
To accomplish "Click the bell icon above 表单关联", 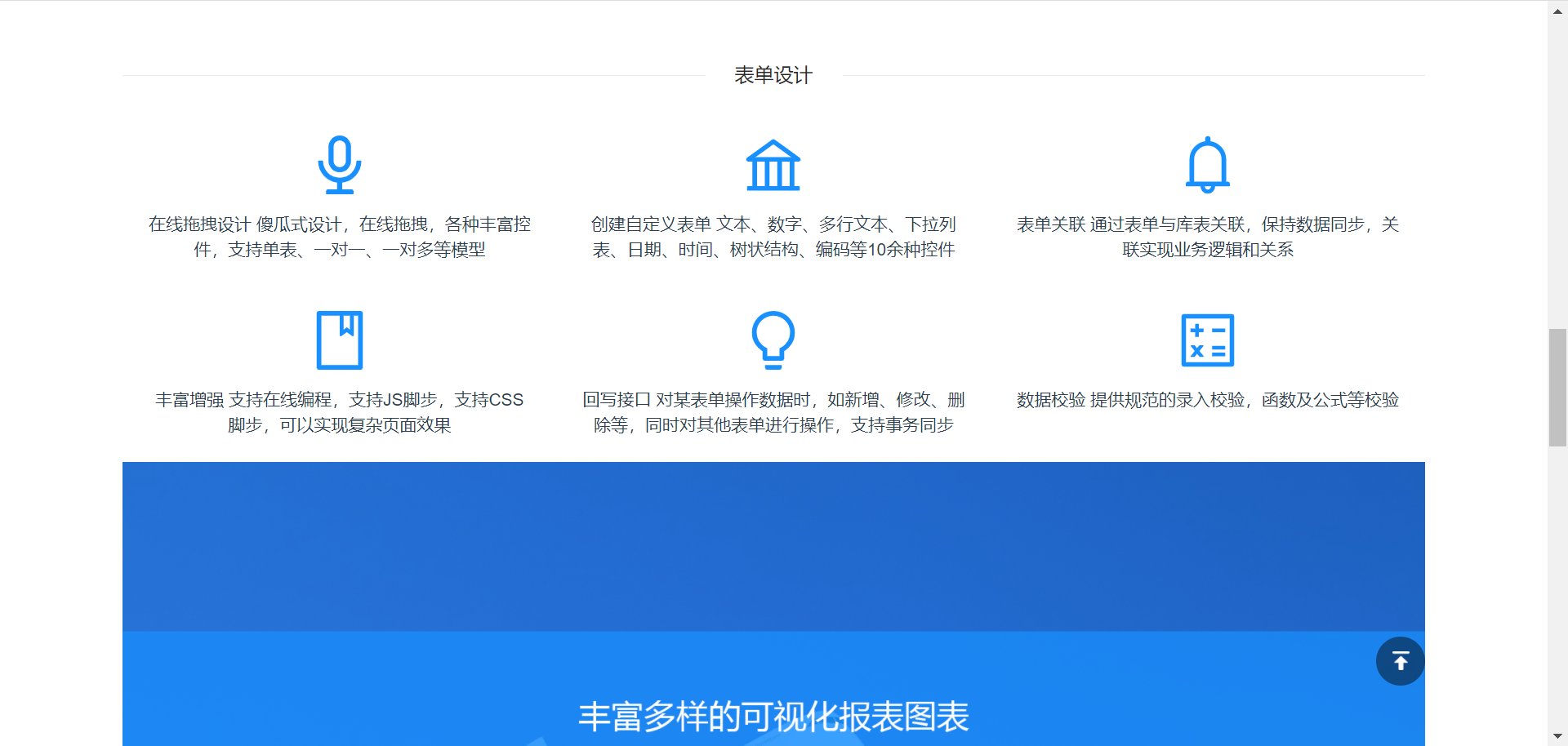I will pyautogui.click(x=1207, y=165).
